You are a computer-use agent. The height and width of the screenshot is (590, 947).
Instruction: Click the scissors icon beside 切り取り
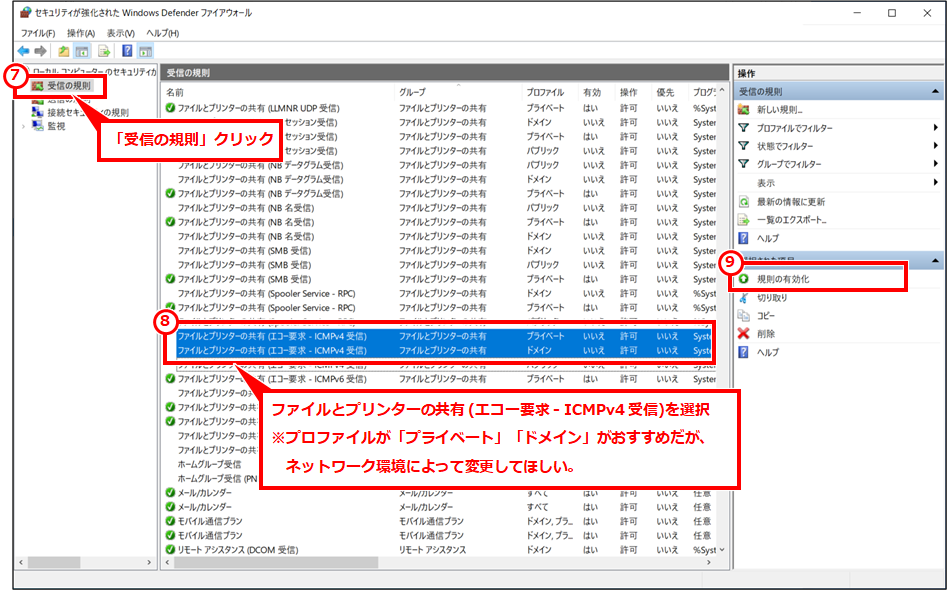(x=744, y=298)
